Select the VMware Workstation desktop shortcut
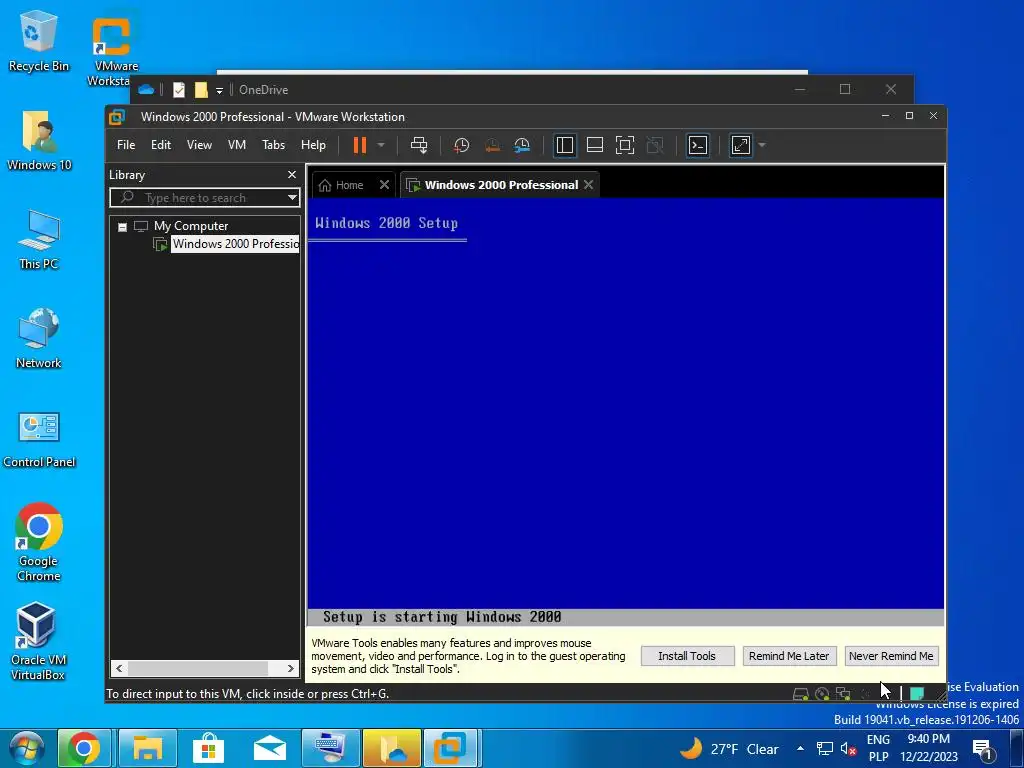Screen dimensions: 1024x768 [113, 49]
